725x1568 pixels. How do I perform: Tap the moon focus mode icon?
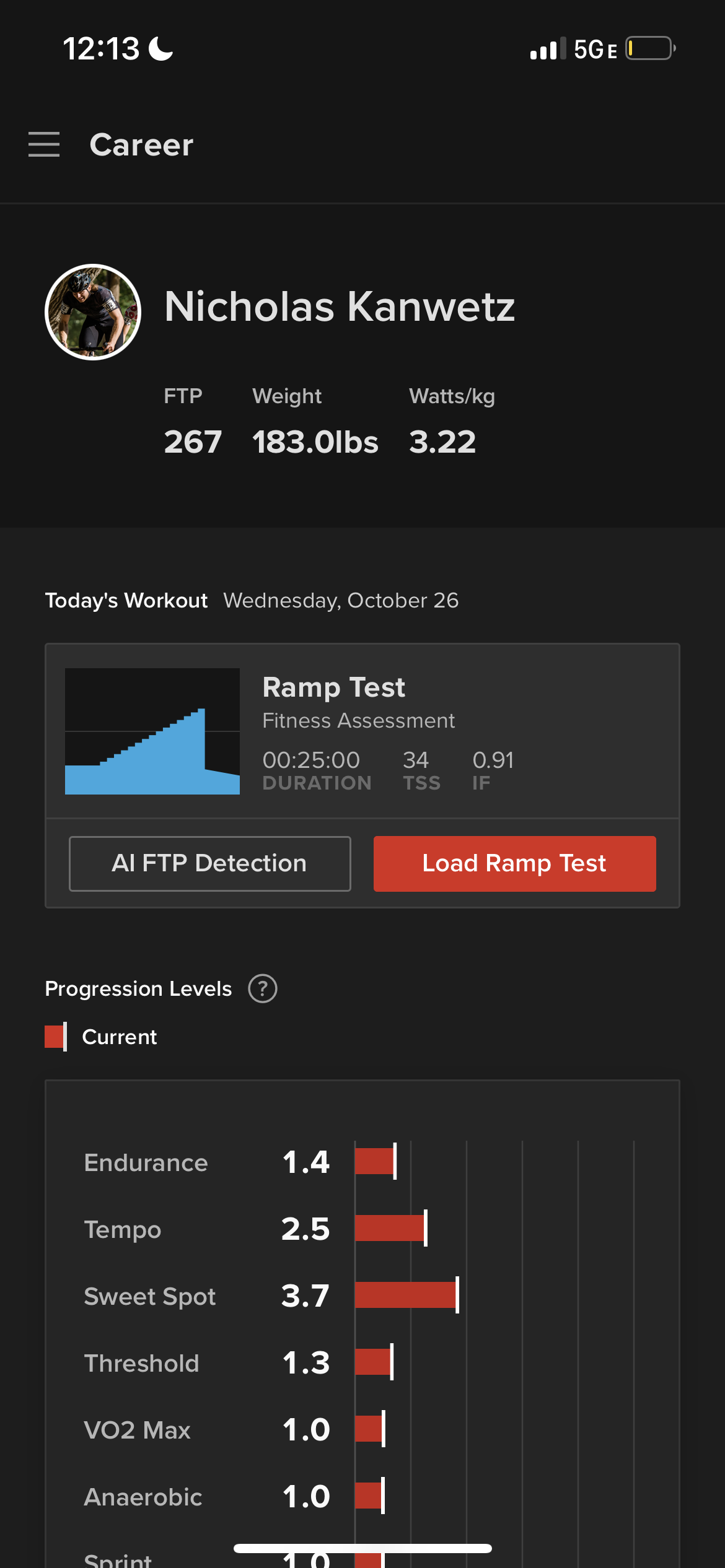[162, 48]
